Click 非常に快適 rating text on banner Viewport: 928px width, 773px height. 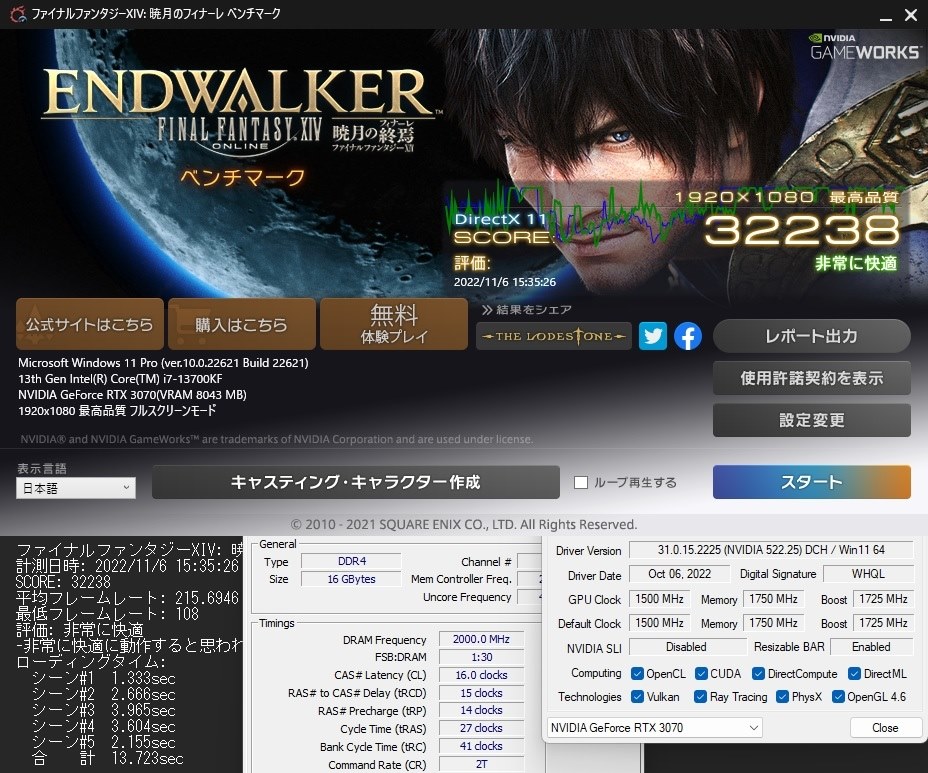[856, 263]
